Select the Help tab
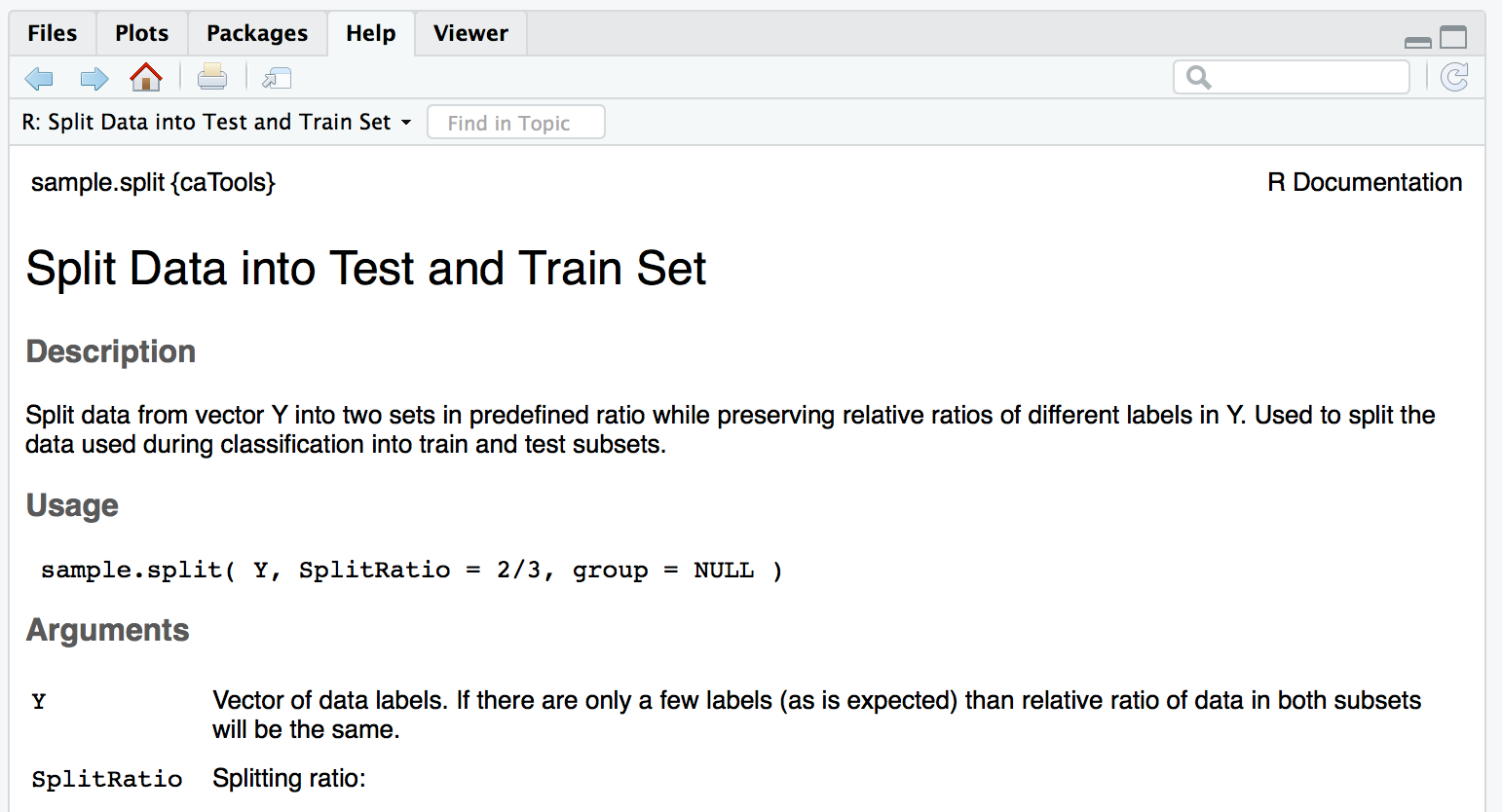The image size is (1502, 812). coord(371,33)
